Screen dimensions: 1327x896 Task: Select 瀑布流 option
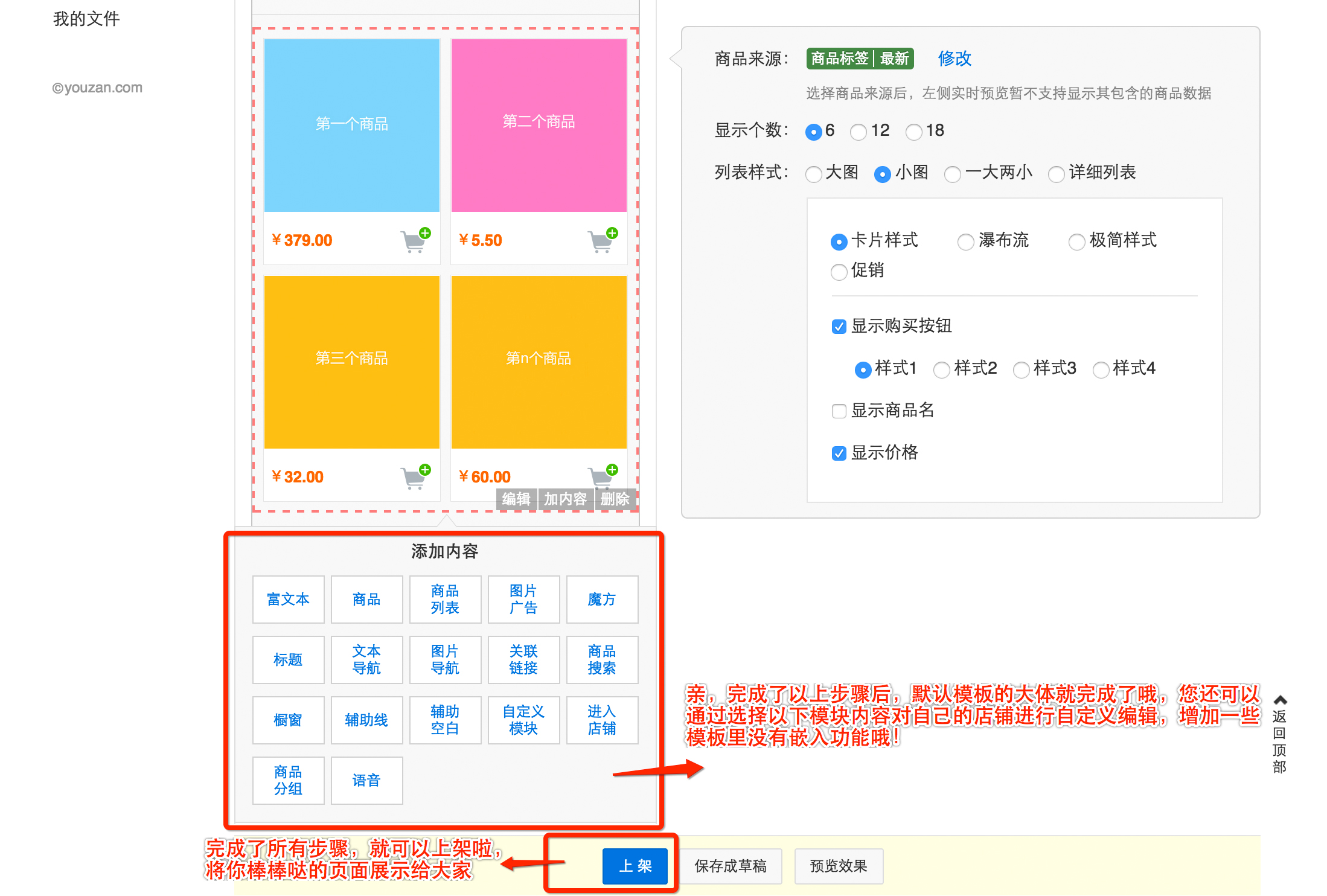pos(965,242)
